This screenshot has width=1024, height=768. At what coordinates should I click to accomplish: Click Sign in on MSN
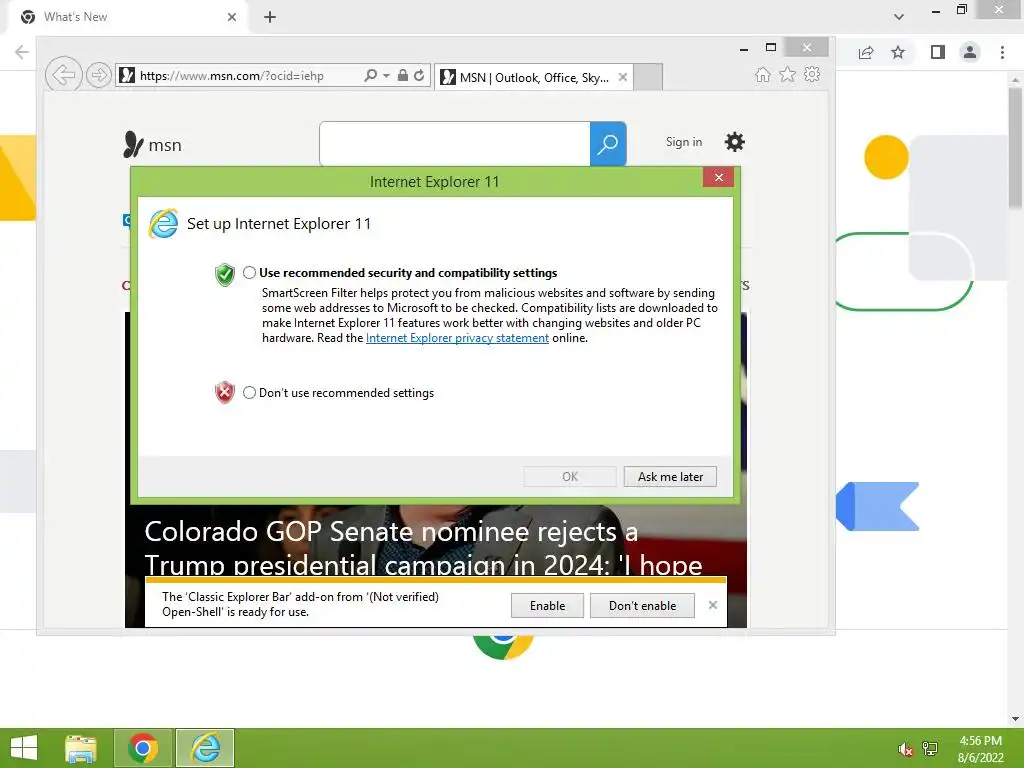click(684, 142)
